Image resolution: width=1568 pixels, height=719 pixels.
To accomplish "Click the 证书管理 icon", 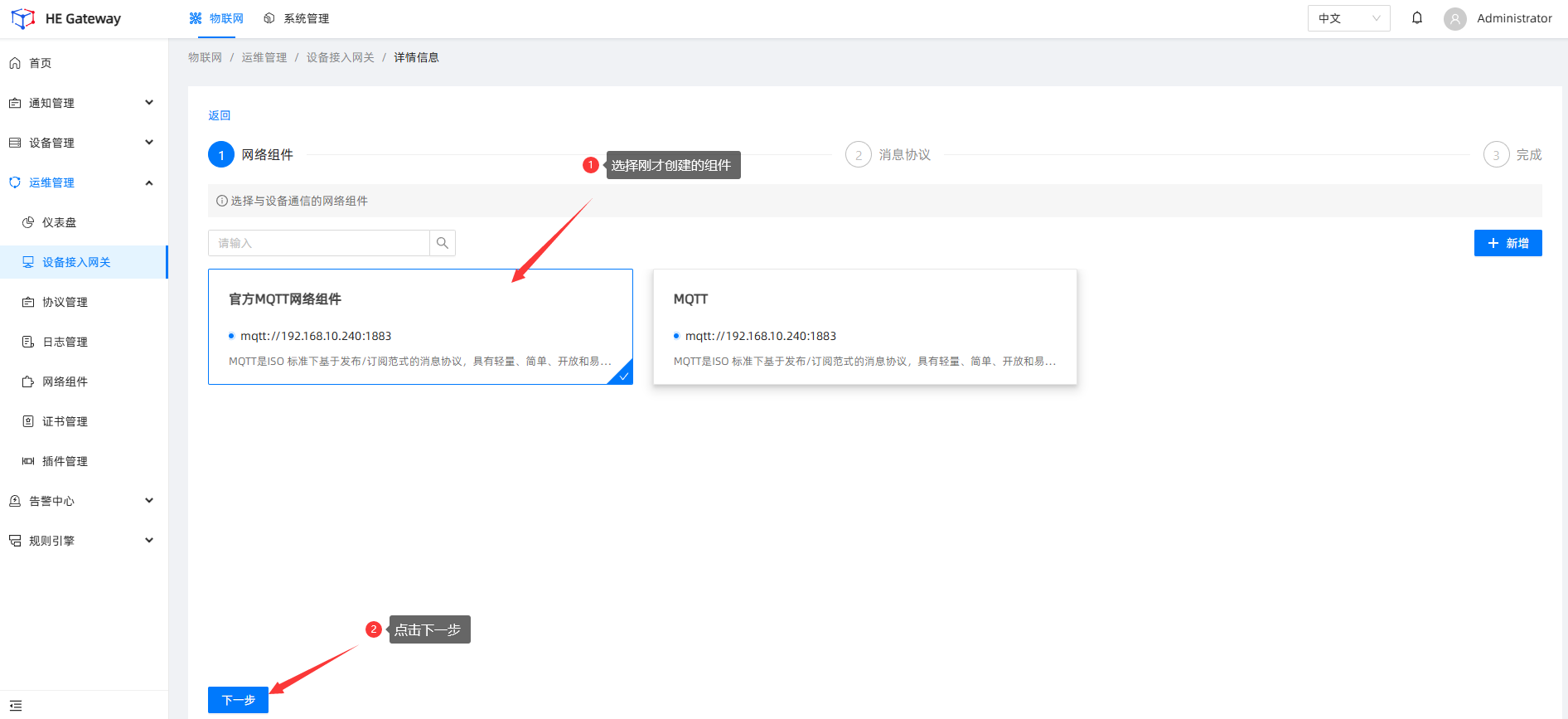I will [x=28, y=421].
